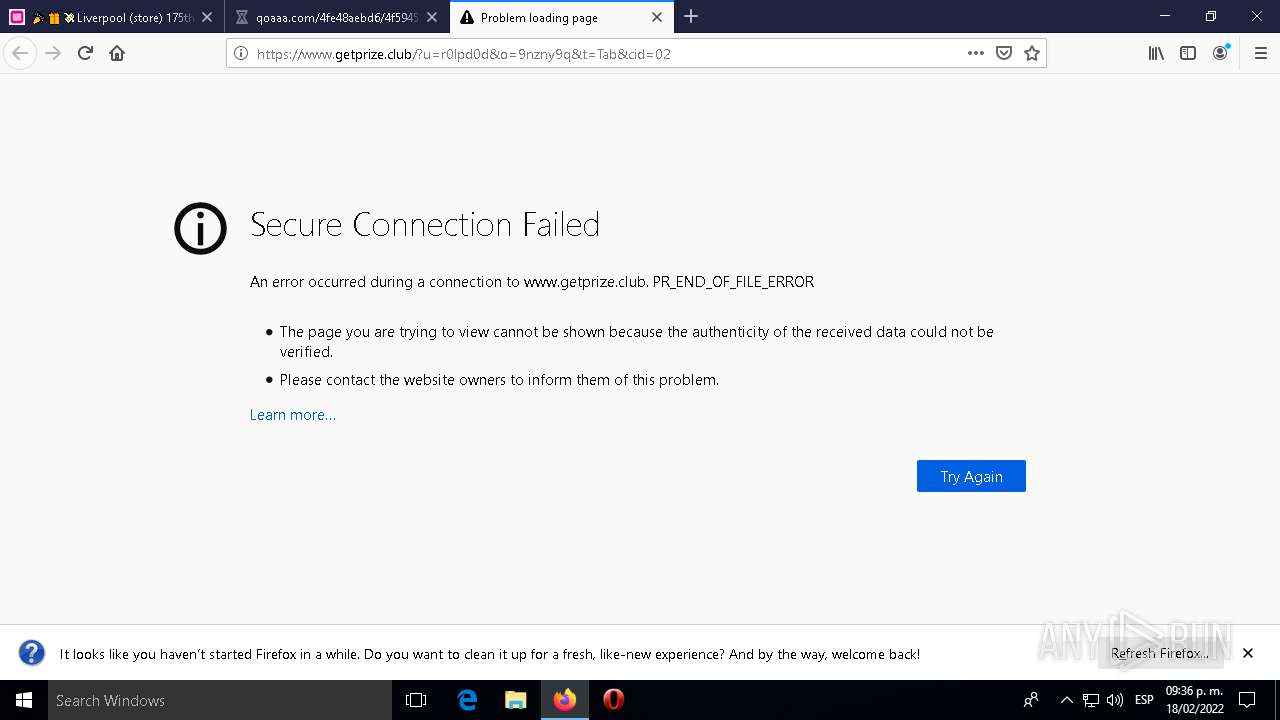
Task: Open a new tab
Action: point(691,17)
